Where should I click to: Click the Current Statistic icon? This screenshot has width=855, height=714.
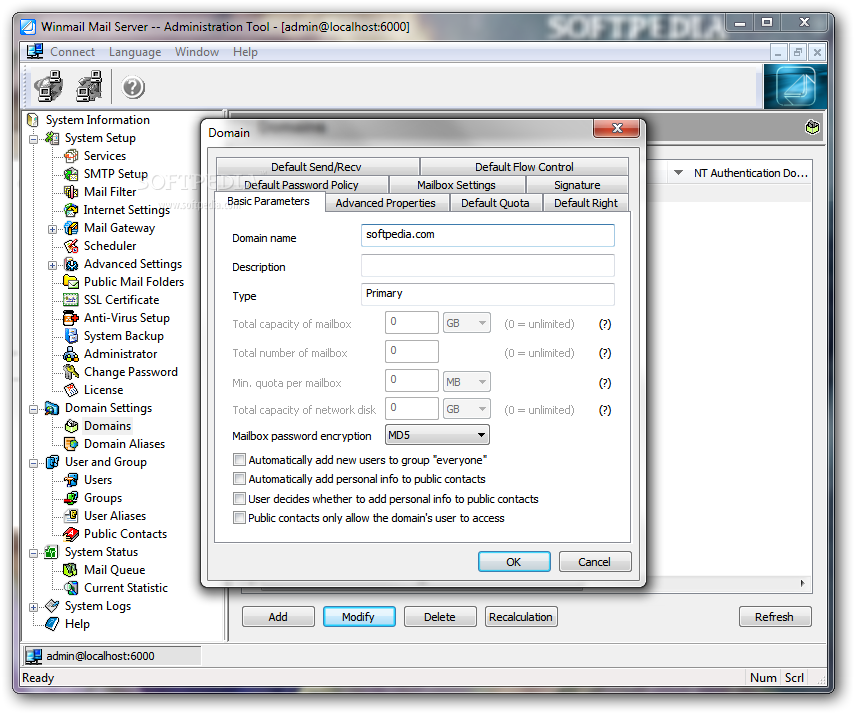coord(71,588)
